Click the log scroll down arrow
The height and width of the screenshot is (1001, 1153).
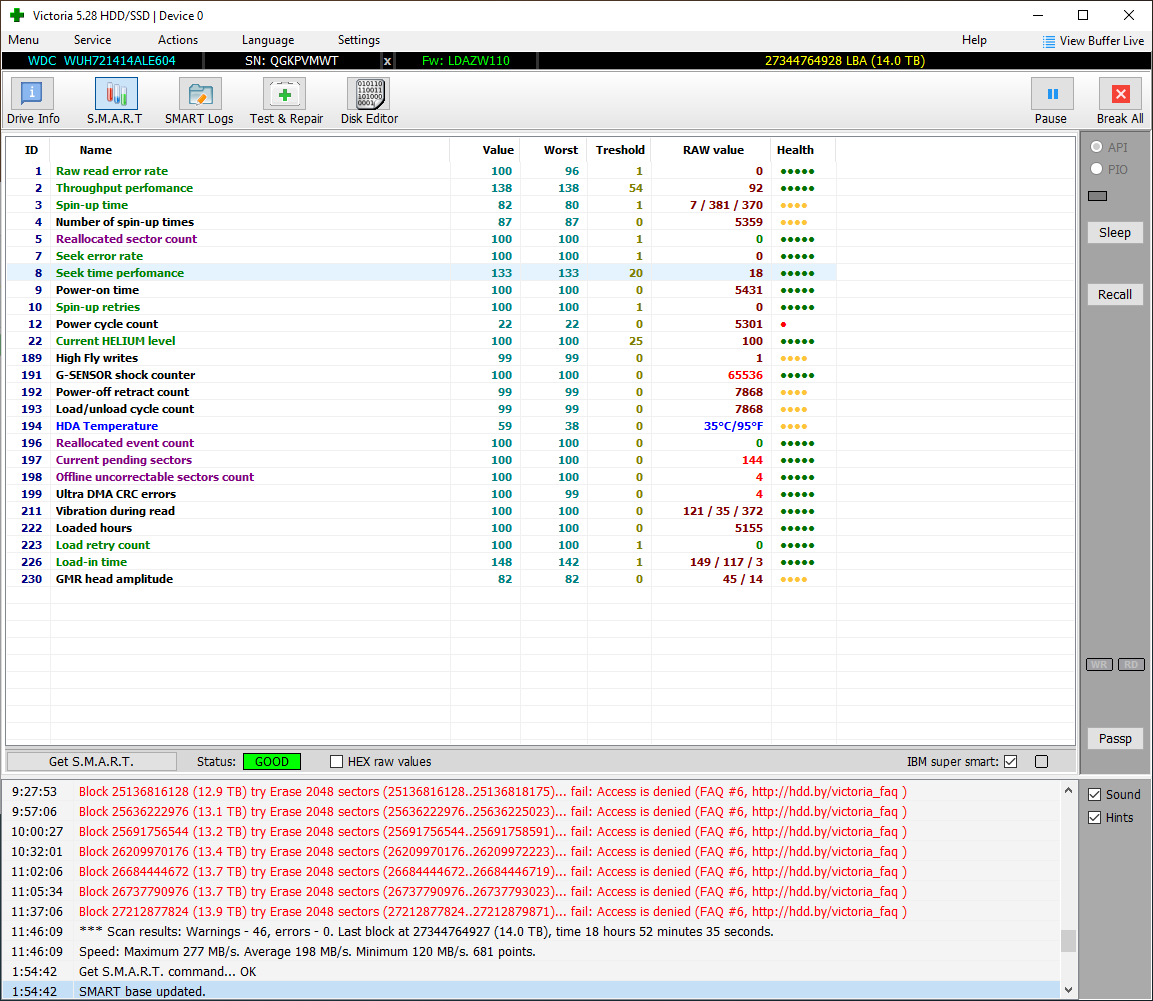pos(1068,990)
